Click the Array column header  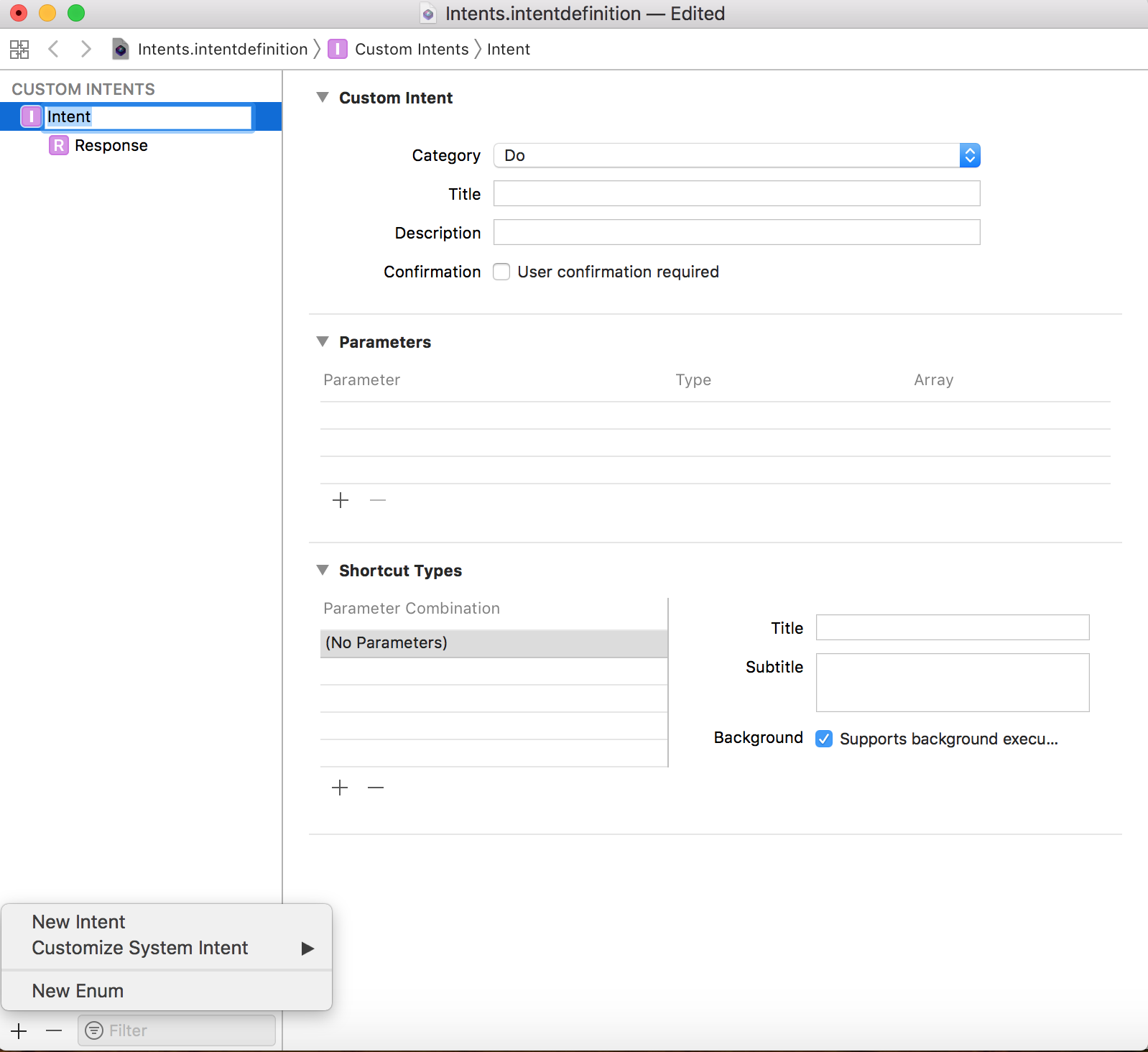click(x=934, y=379)
